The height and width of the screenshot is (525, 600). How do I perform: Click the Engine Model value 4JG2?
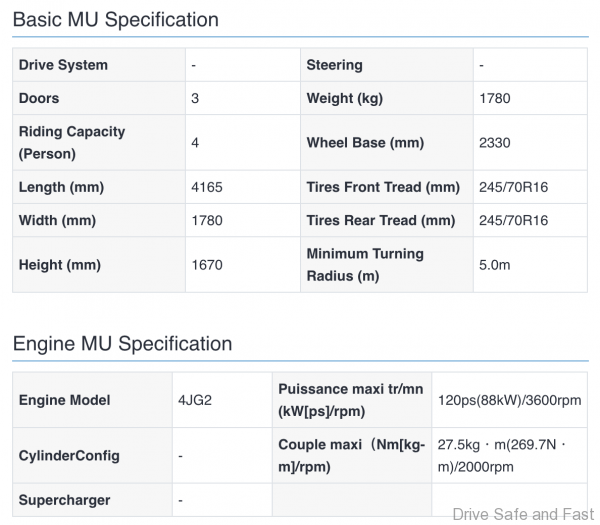[194, 400]
